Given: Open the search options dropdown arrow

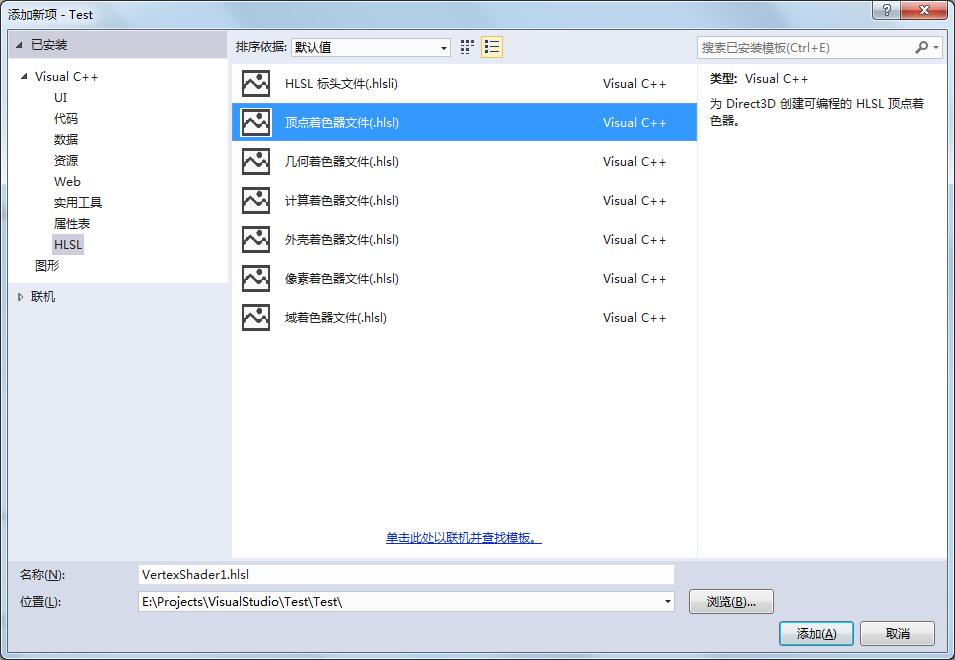Looking at the screenshot, I should pyautogui.click(x=936, y=47).
